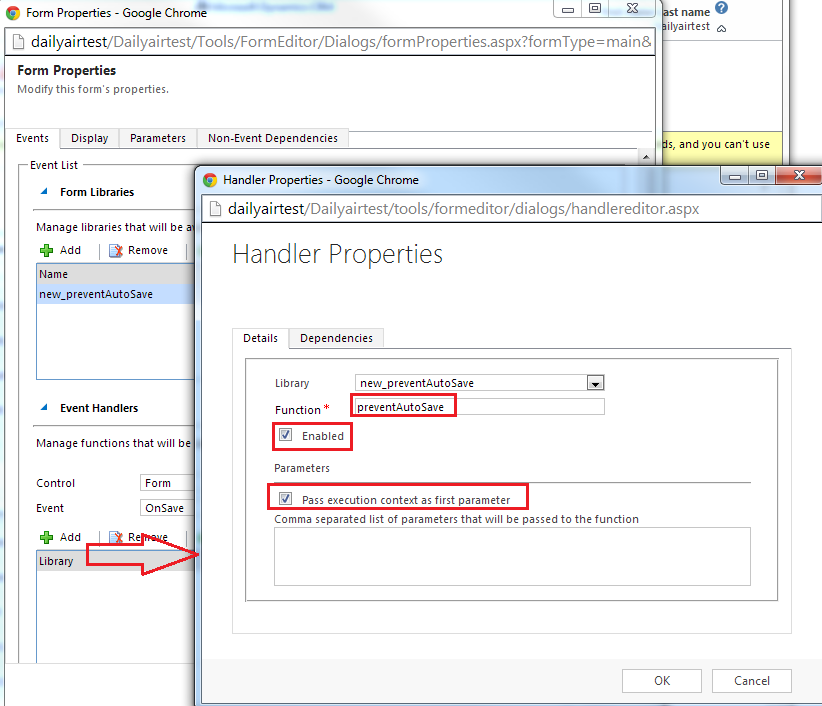Click the help question mark beside last name
Screen dimensions: 822x706
point(723,8)
